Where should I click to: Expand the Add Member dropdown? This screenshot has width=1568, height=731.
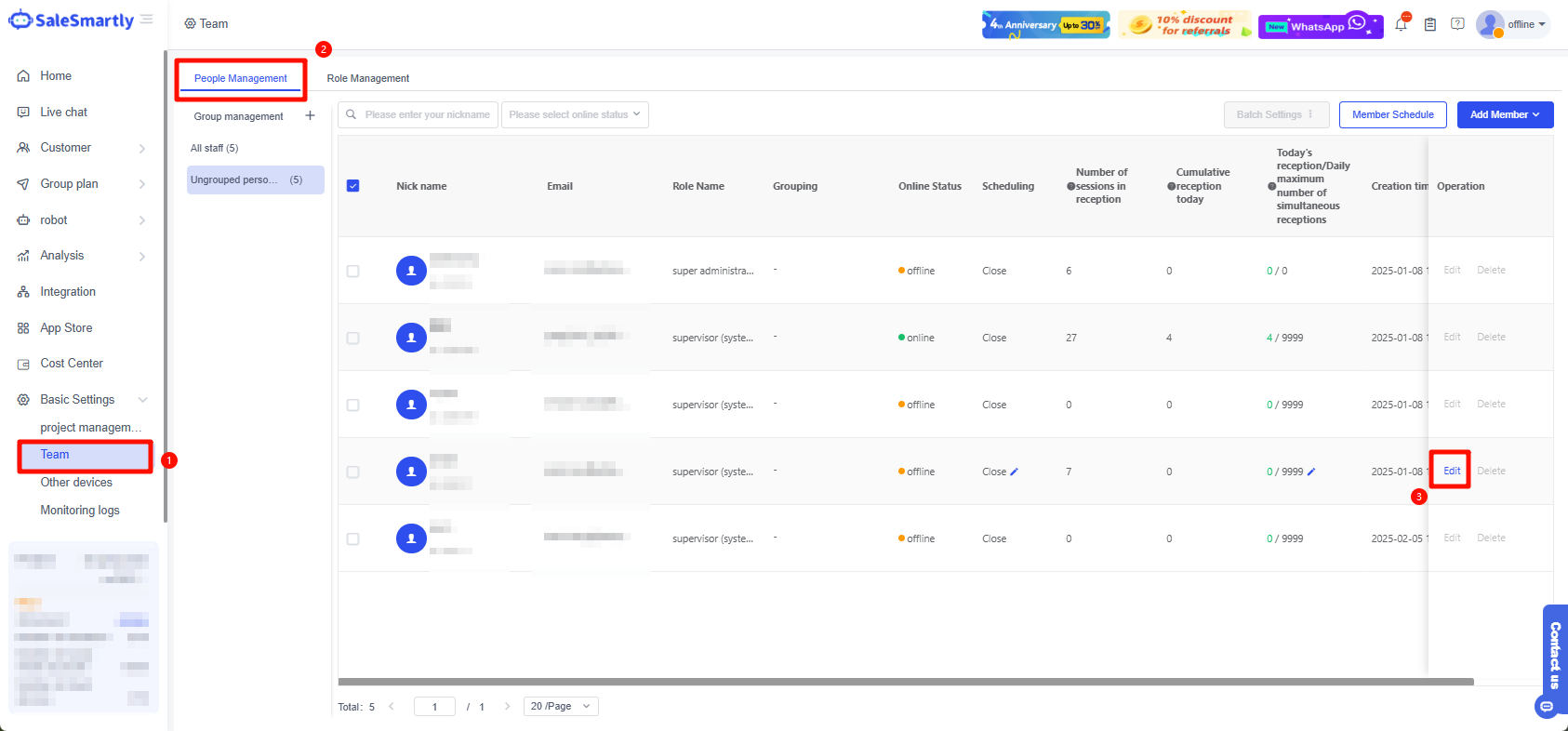[1505, 115]
